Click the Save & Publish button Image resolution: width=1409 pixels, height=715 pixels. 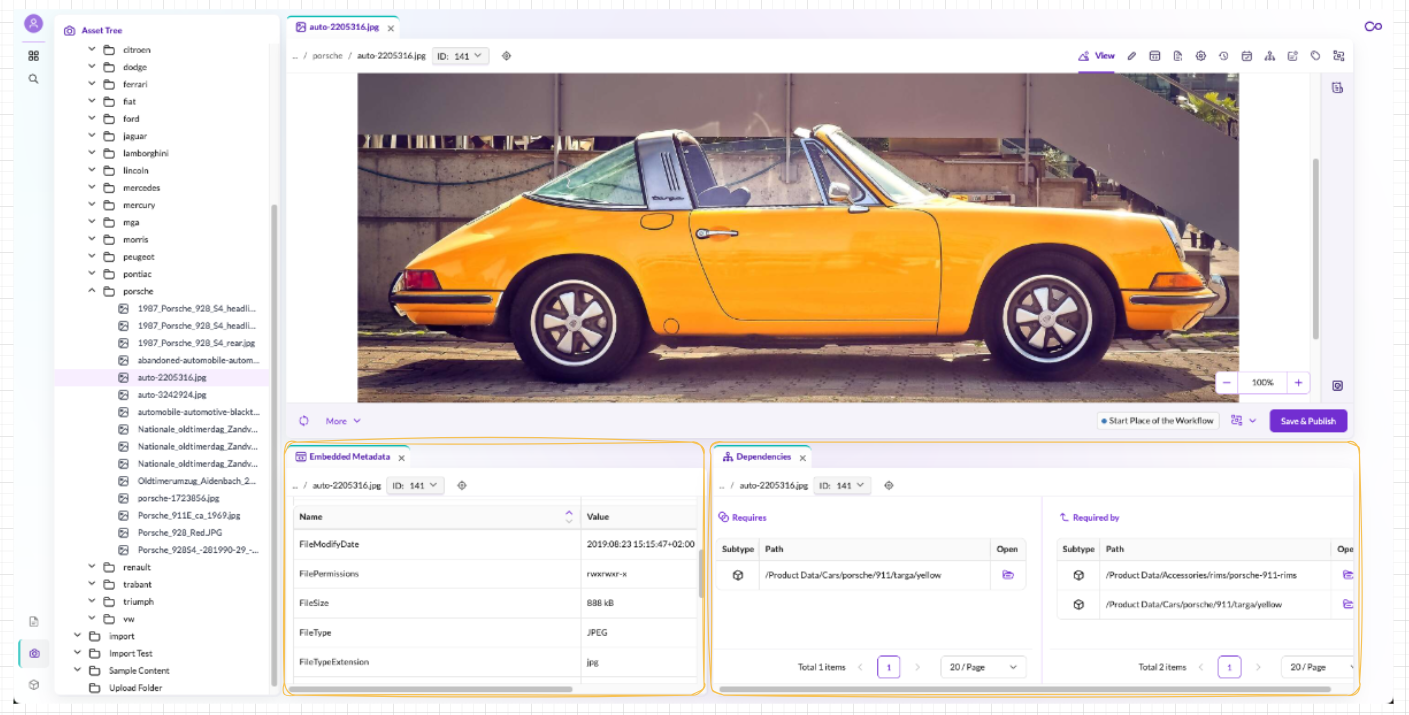click(1308, 421)
